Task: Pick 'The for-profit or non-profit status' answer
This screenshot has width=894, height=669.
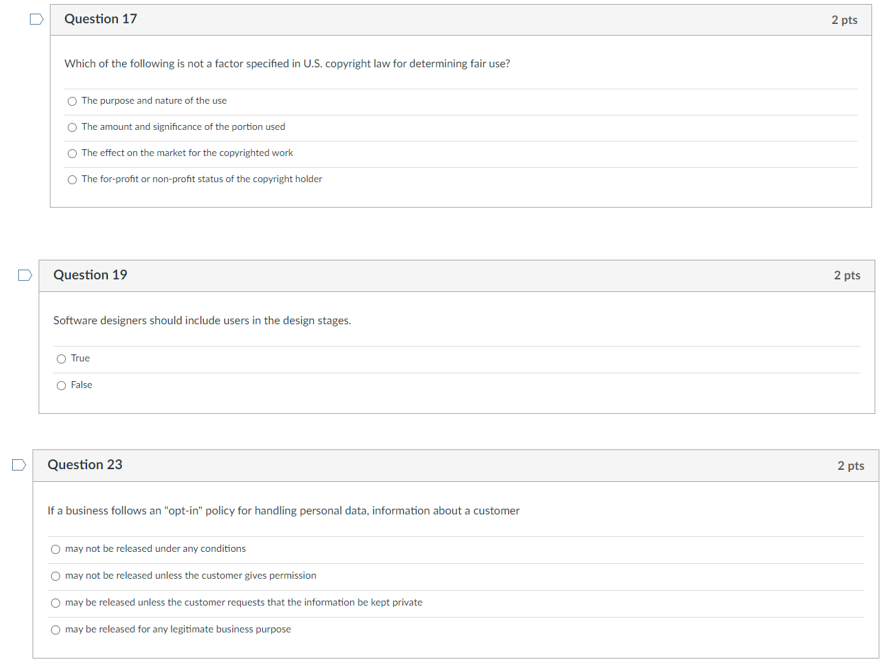Action: 72,180
